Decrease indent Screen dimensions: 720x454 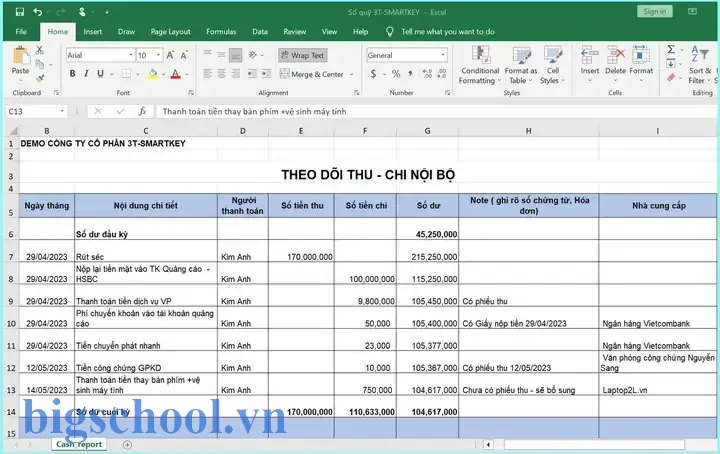pyautogui.click(x=252, y=73)
